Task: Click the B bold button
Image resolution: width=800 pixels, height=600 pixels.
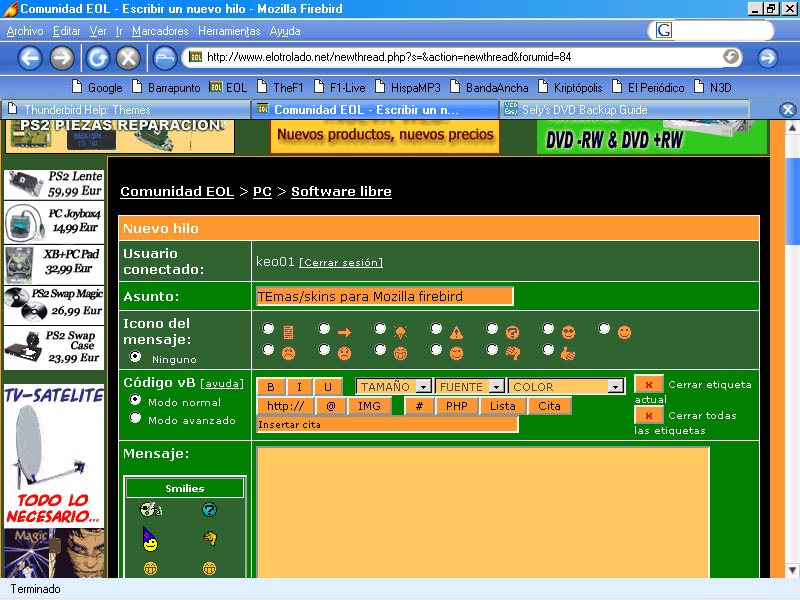Action: click(x=271, y=387)
